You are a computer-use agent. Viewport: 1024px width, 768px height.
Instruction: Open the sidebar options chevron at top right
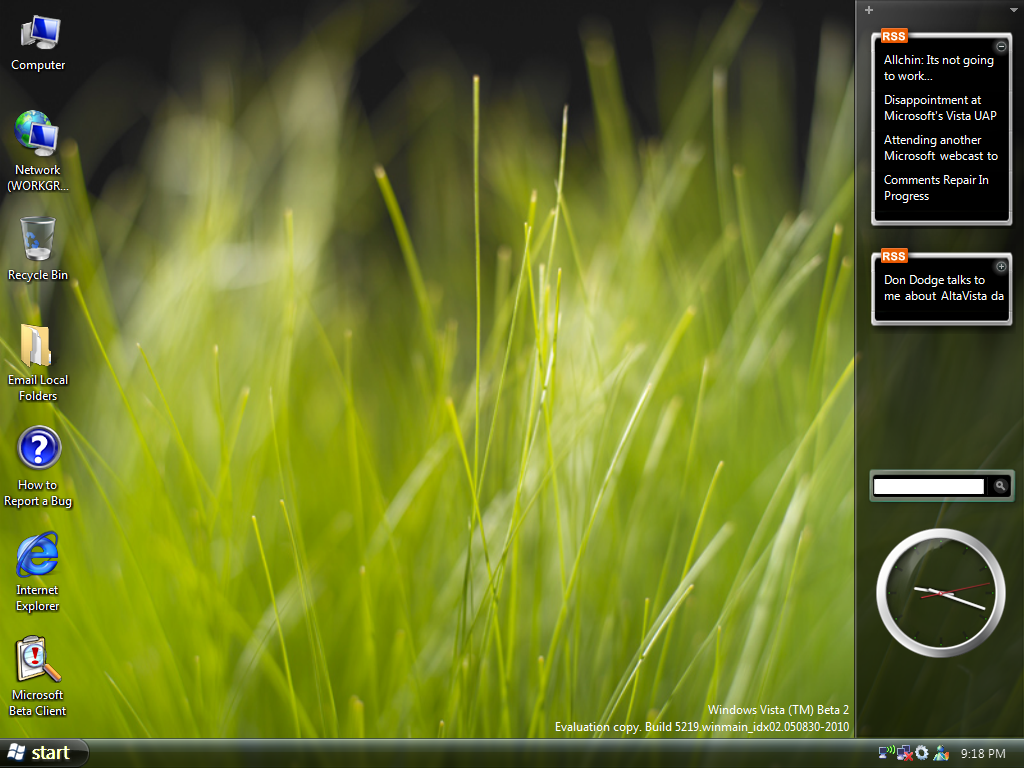(1014, 9)
